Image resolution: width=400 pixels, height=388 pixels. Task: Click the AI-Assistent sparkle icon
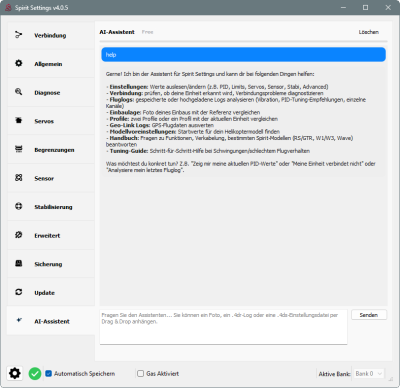click(19, 320)
